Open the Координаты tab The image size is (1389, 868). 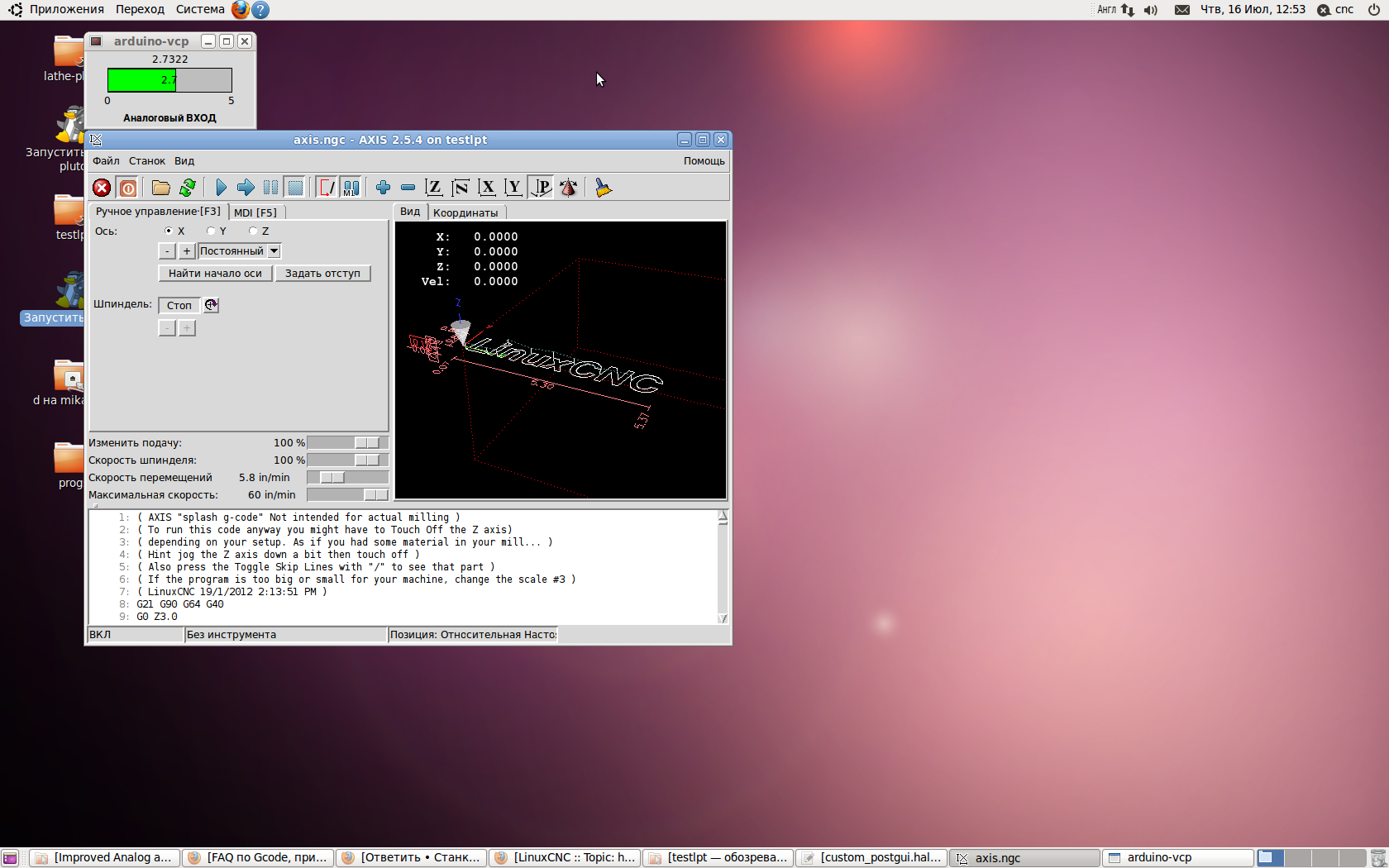465,212
